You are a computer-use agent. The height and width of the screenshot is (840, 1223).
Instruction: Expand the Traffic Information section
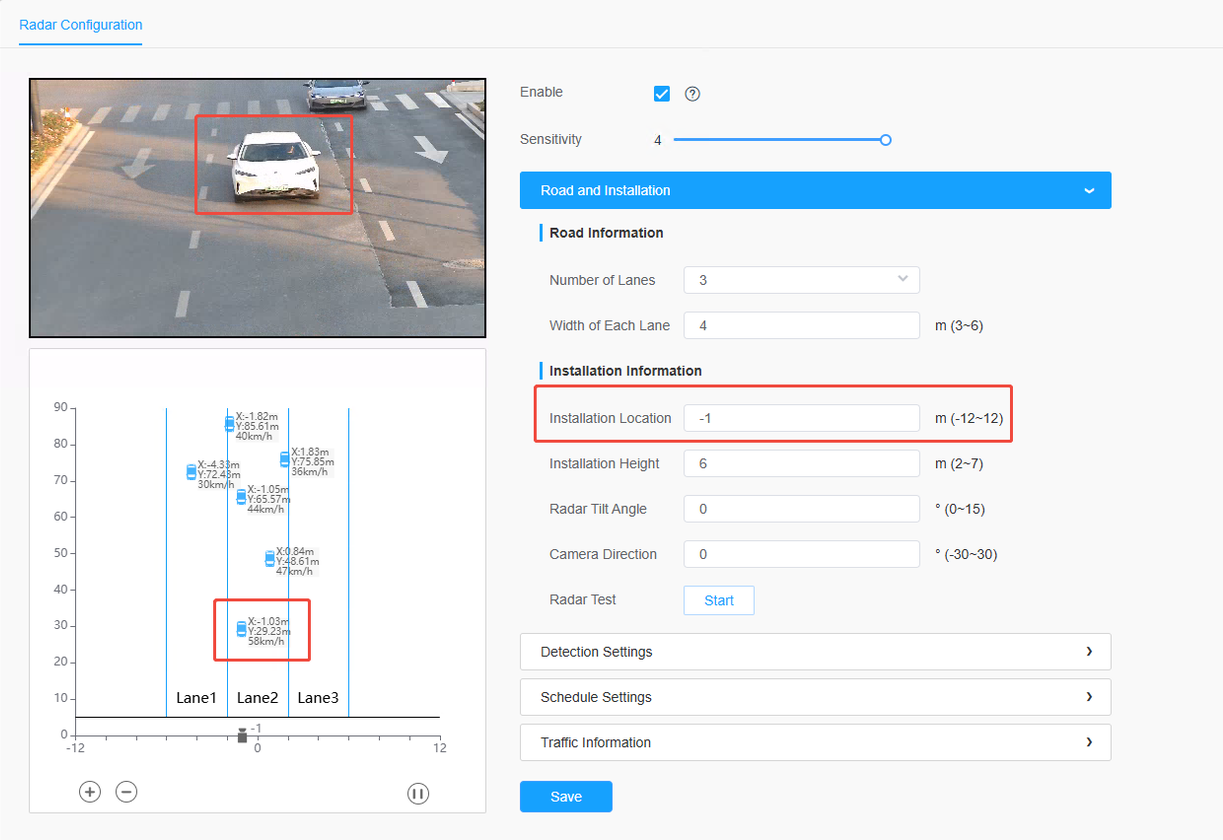click(x=815, y=742)
